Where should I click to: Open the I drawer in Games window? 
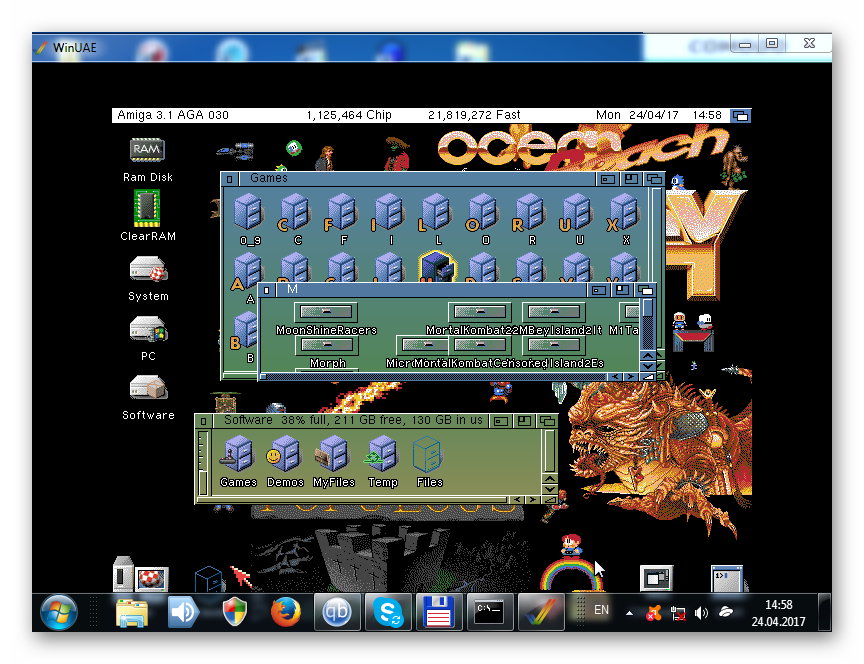[387, 213]
